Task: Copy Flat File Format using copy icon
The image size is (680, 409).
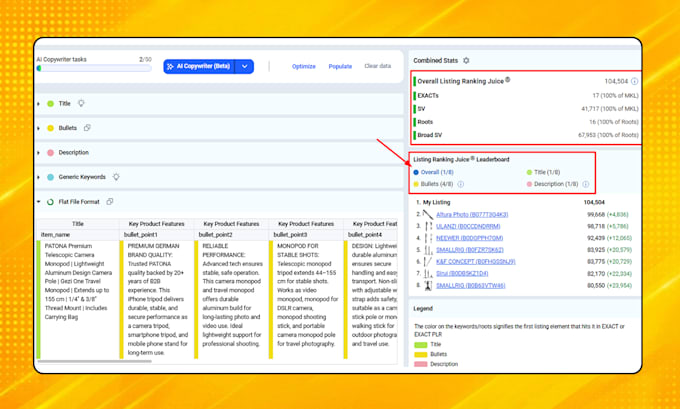Action: coord(110,202)
